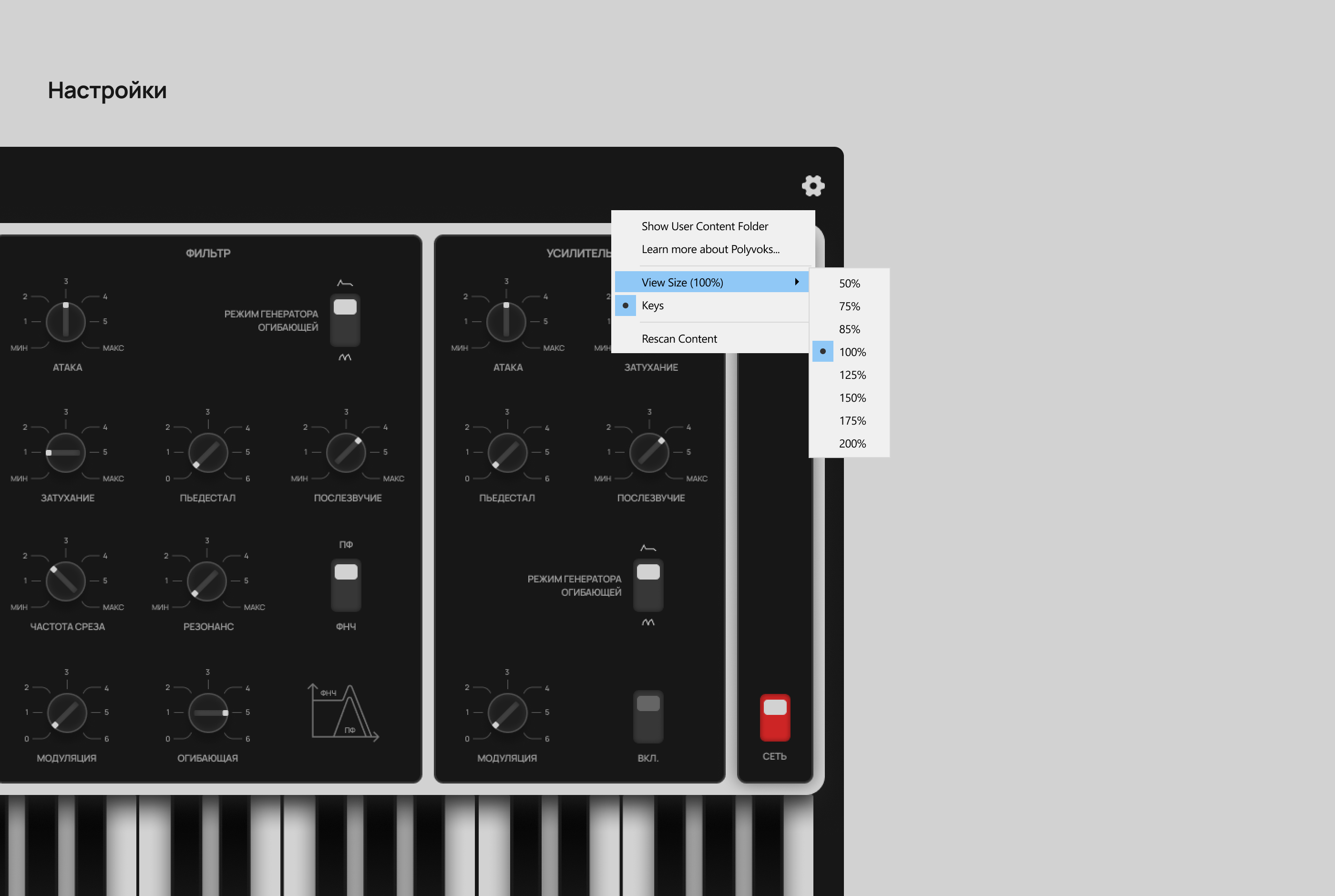Toggle the Keys menu option
1335x896 pixels.
point(653,305)
